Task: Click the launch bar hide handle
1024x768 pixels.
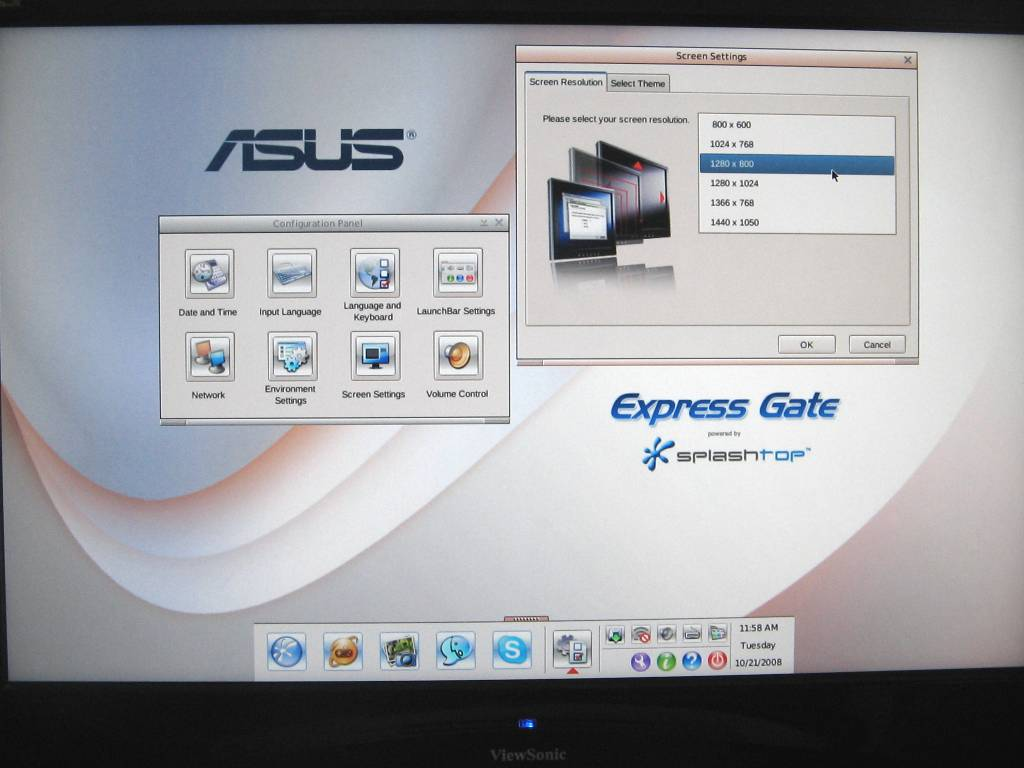Action: [526, 618]
